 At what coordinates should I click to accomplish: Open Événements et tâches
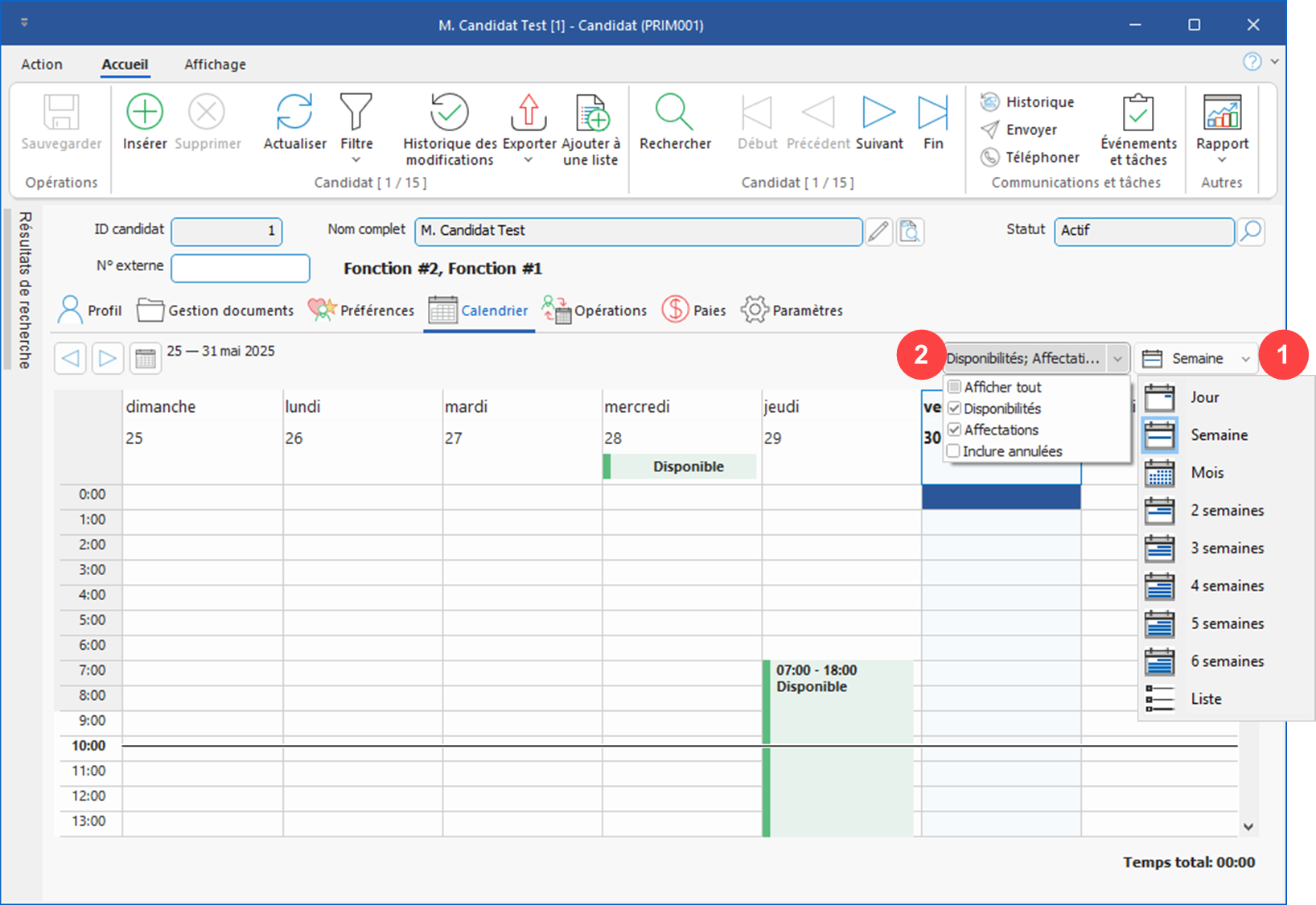click(x=1137, y=114)
